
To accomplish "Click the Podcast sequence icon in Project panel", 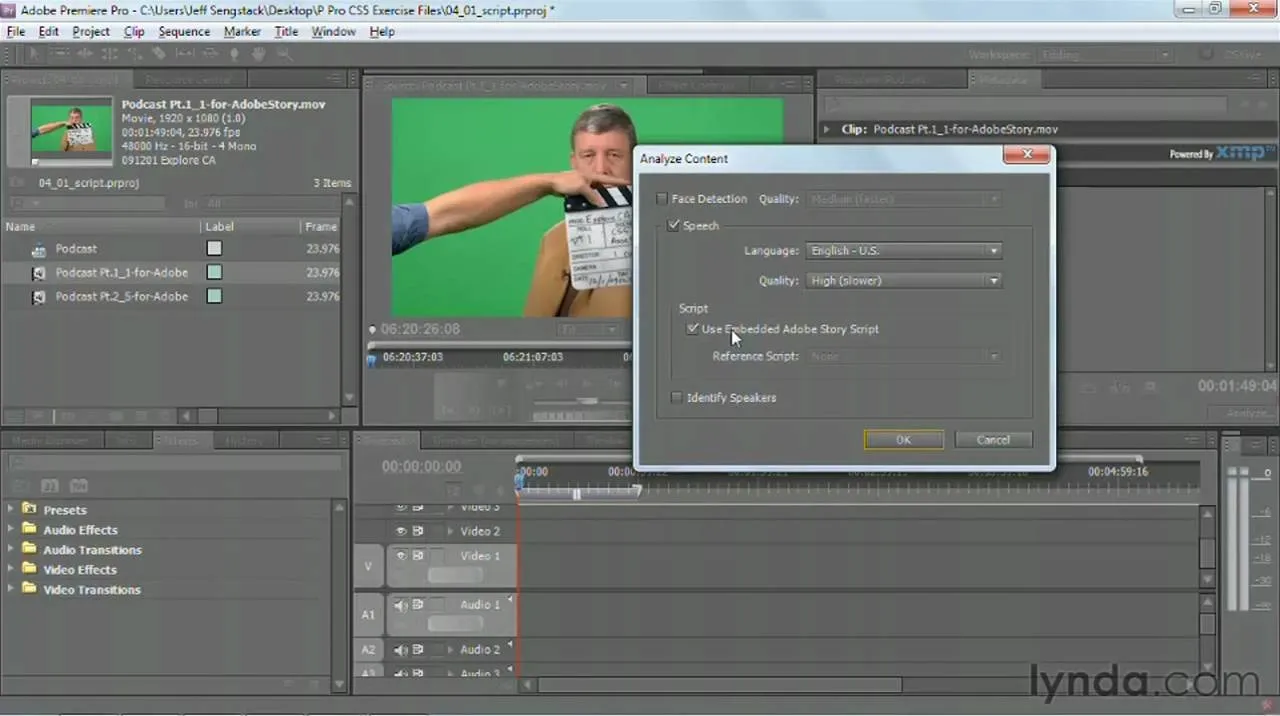I will [39, 249].
